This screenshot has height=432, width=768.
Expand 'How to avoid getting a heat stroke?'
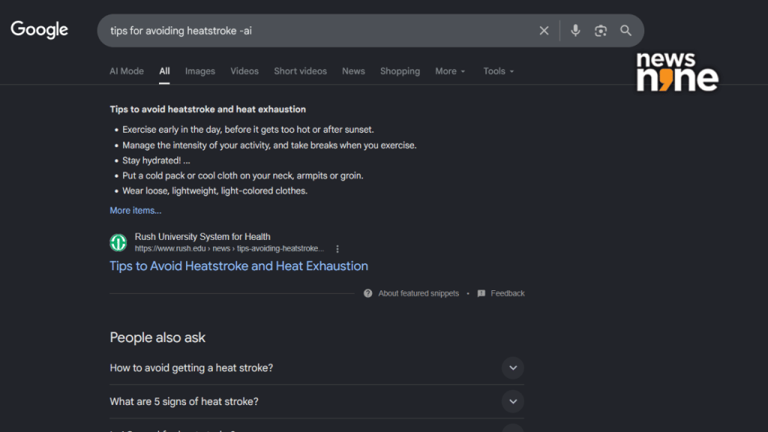click(513, 368)
